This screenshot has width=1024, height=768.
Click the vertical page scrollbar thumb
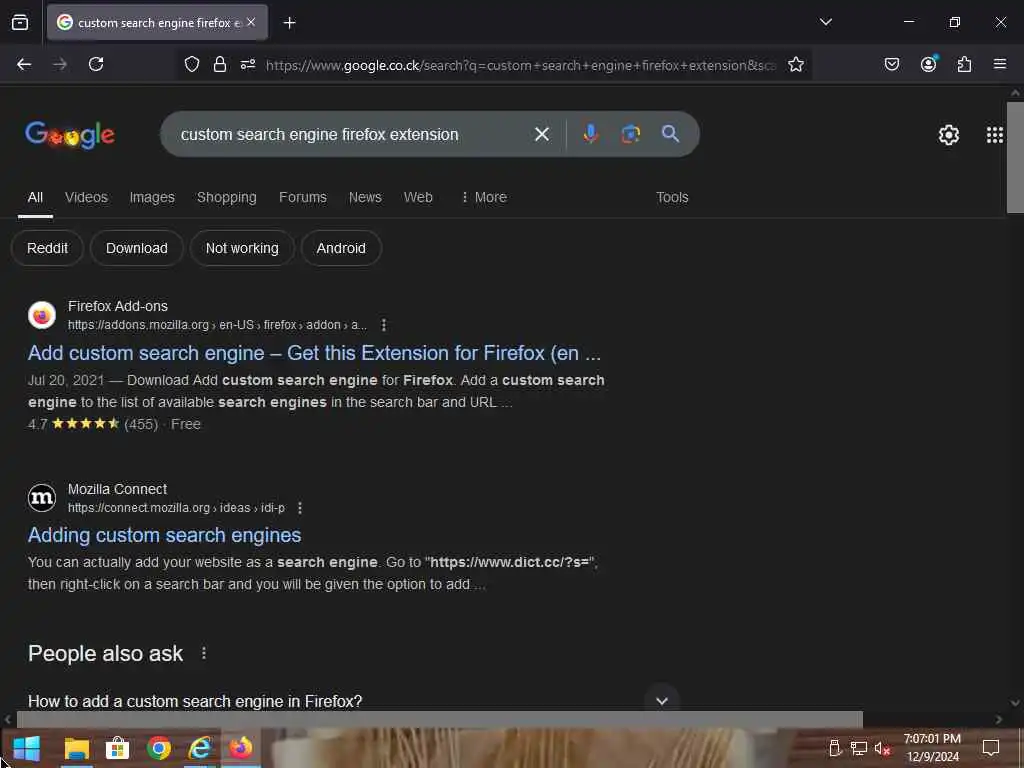coord(1015,157)
